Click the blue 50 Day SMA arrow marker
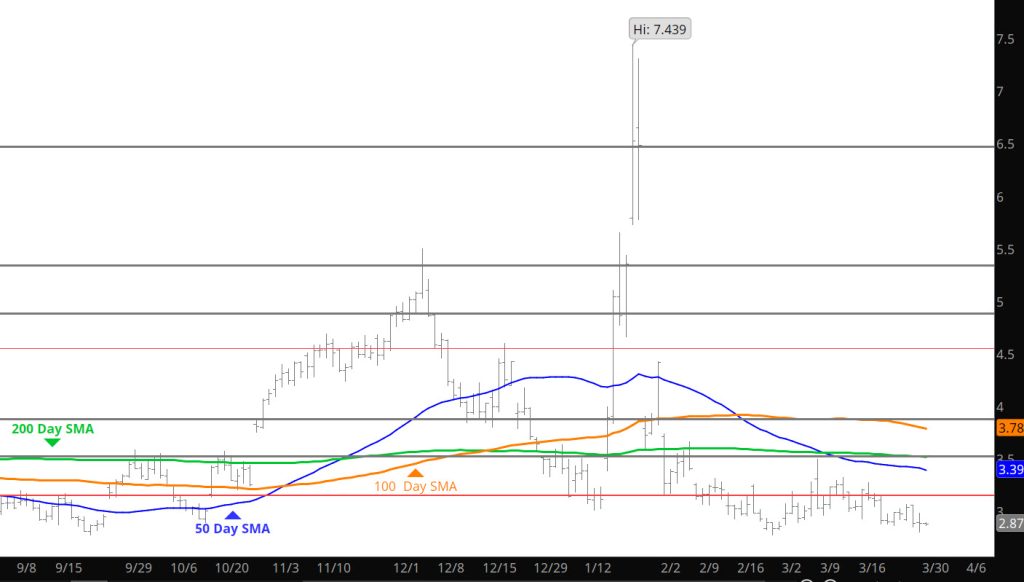 point(232,515)
